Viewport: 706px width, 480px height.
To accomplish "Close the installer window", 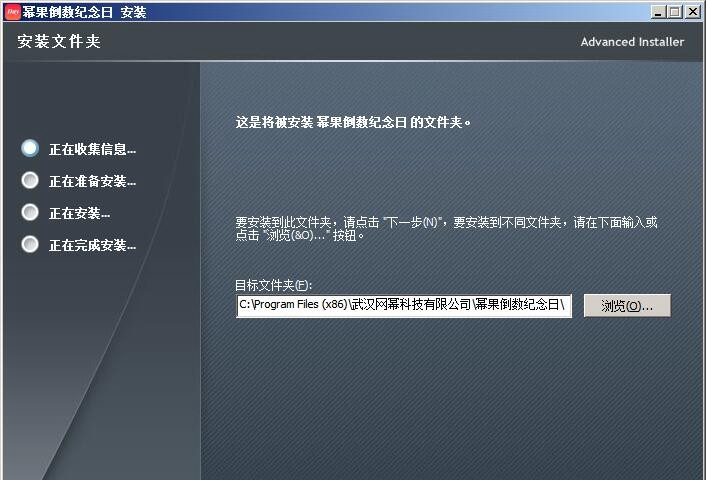I will 692,12.
